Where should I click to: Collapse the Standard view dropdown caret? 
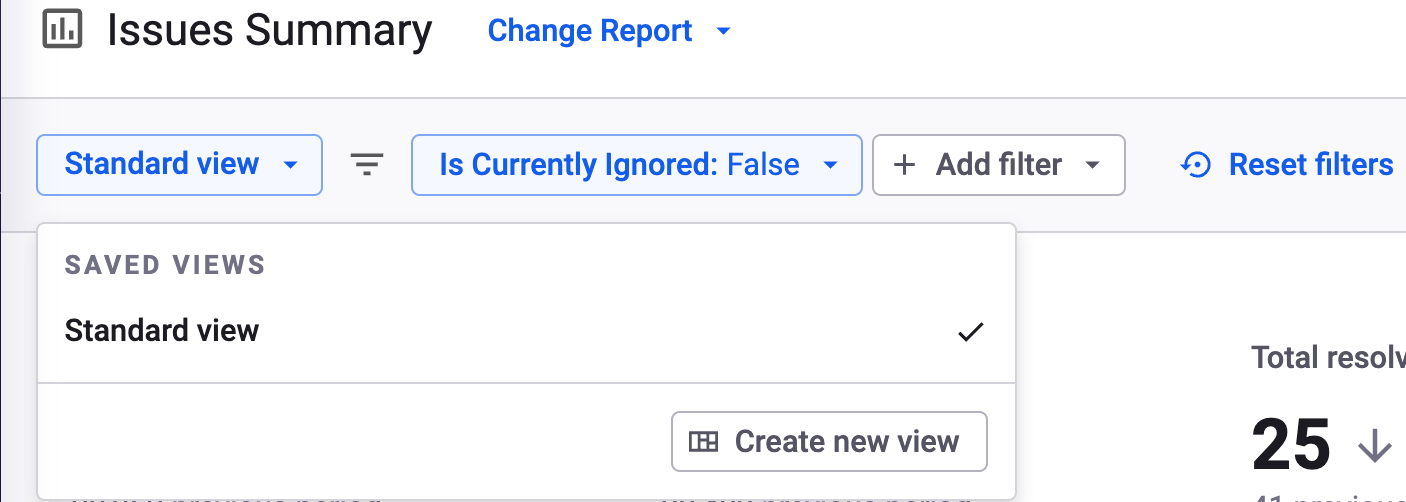click(290, 165)
